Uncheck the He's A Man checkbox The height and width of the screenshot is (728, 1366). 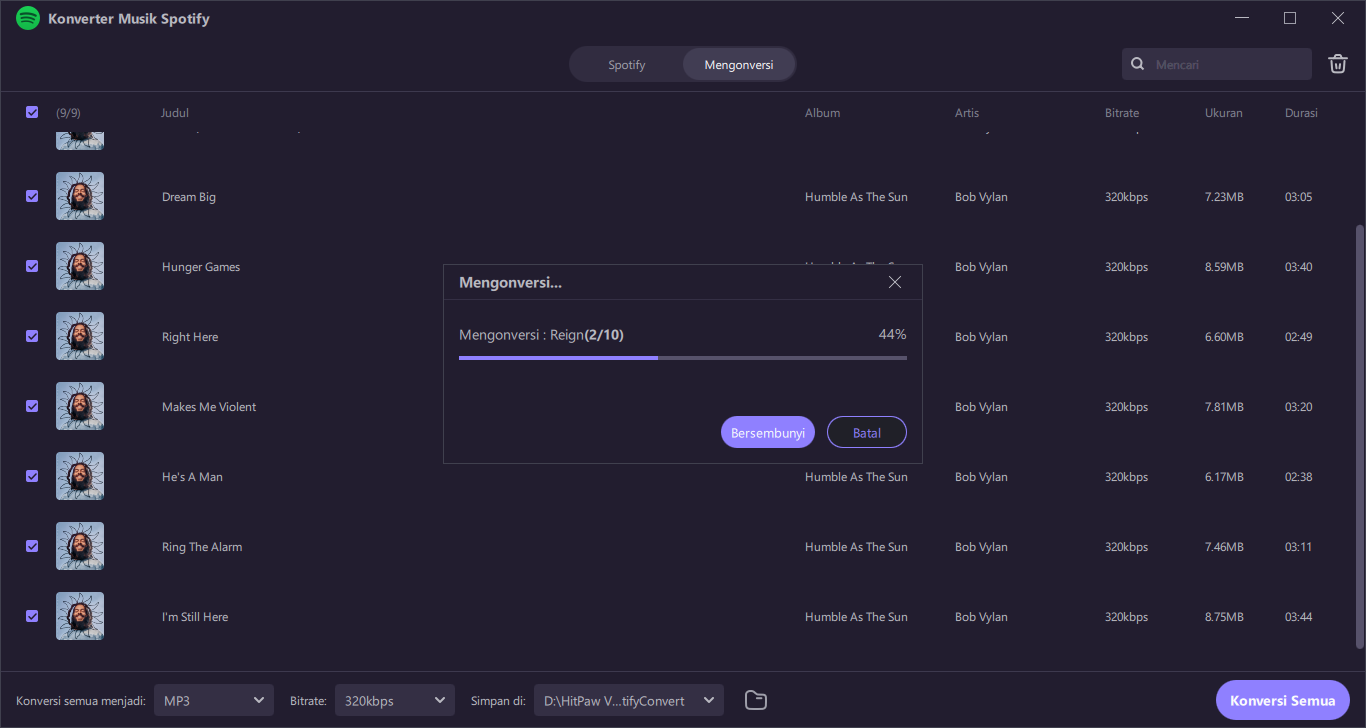32,476
